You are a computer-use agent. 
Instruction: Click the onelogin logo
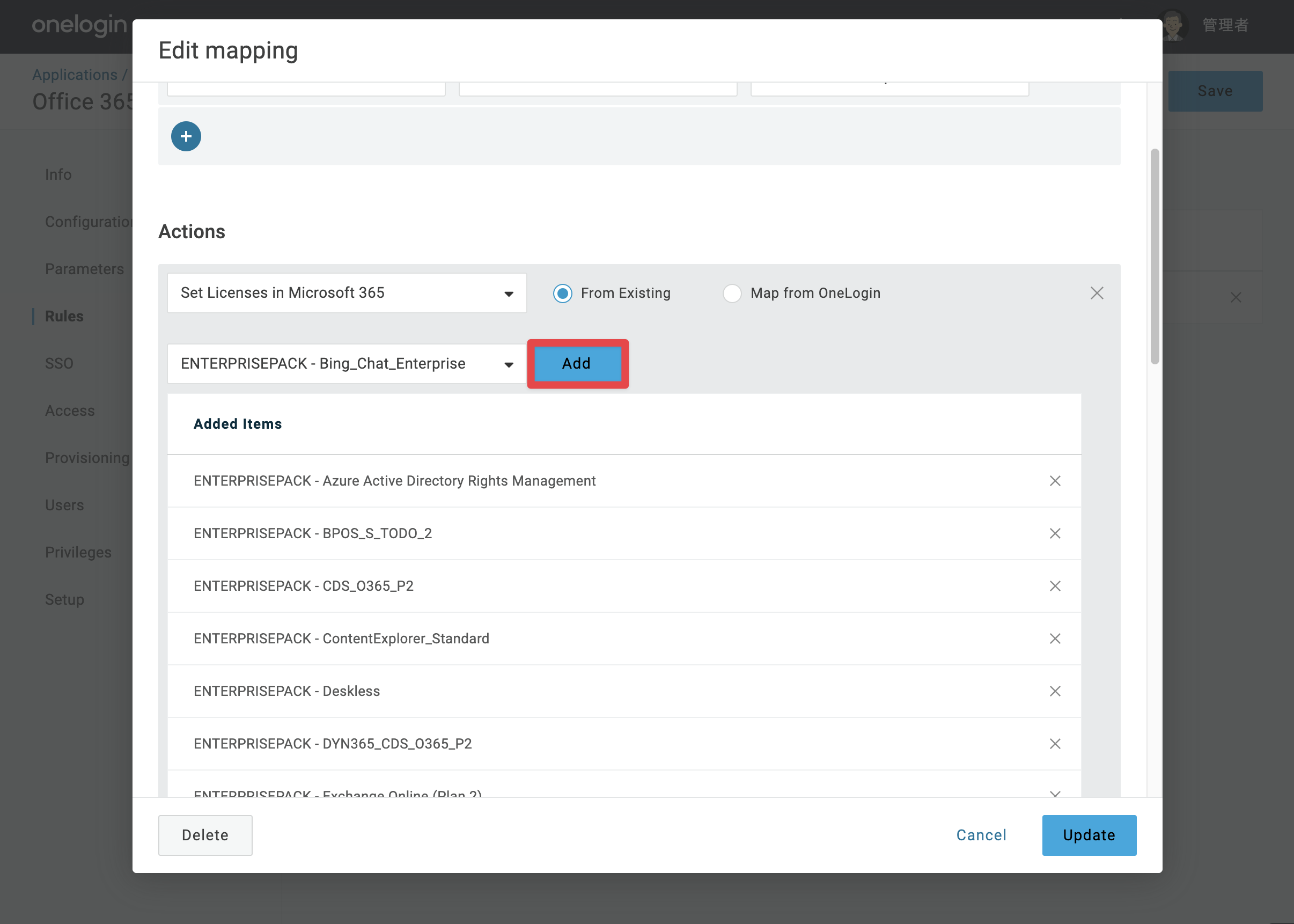point(79,25)
